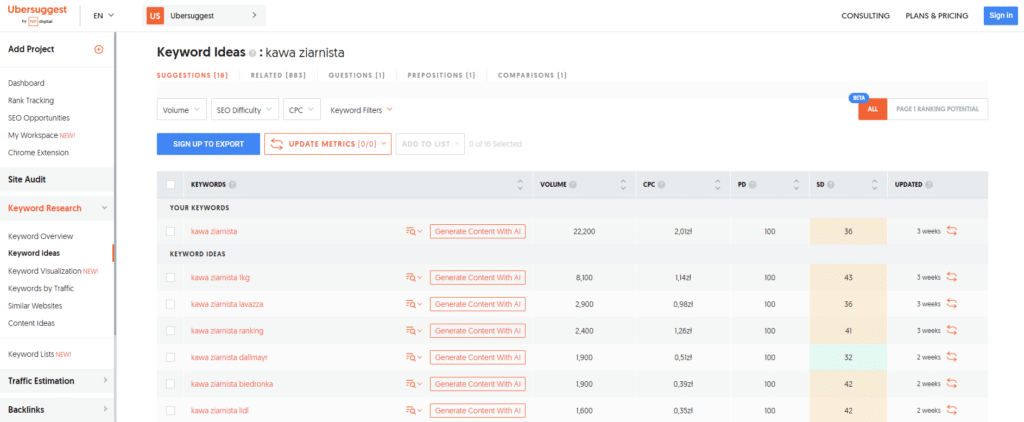Click the UPDATE METRICS button

328,144
